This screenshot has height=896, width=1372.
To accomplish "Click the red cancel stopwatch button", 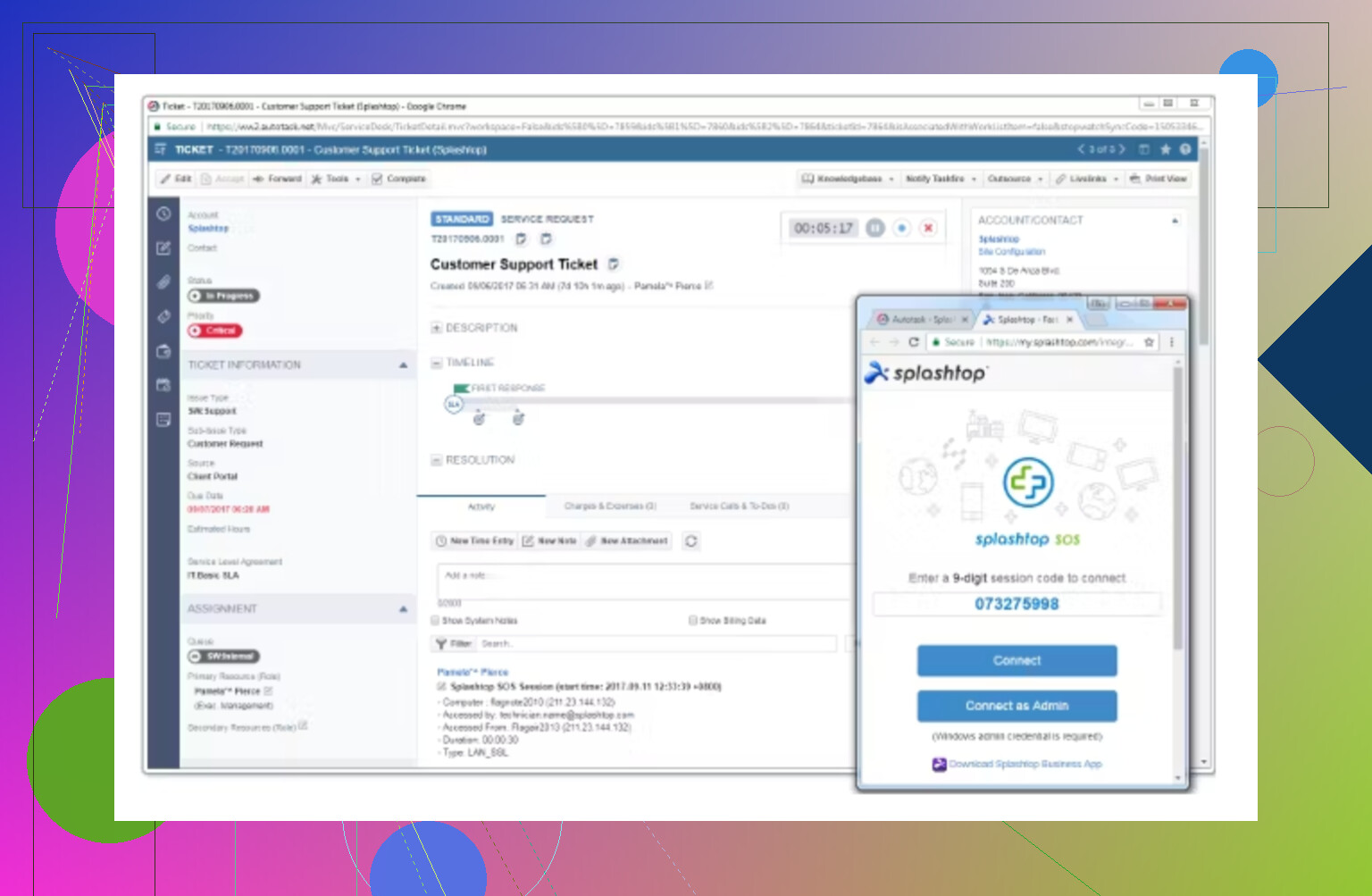I will pos(929,228).
